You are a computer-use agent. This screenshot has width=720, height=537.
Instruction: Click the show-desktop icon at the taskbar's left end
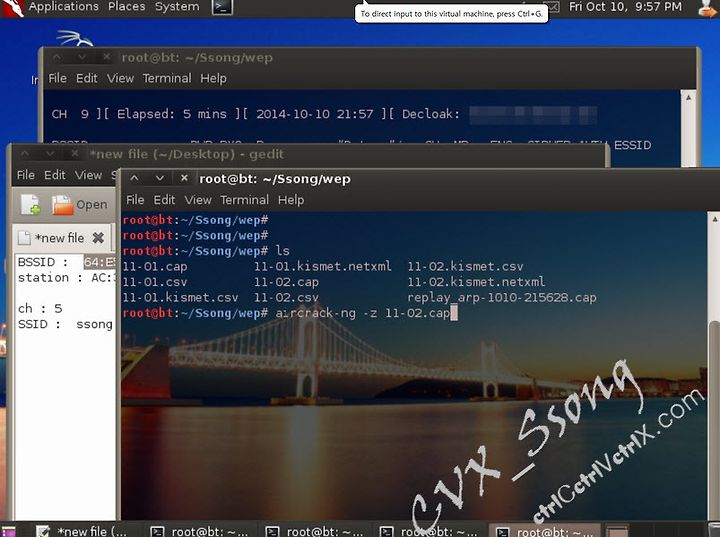(x=8, y=532)
